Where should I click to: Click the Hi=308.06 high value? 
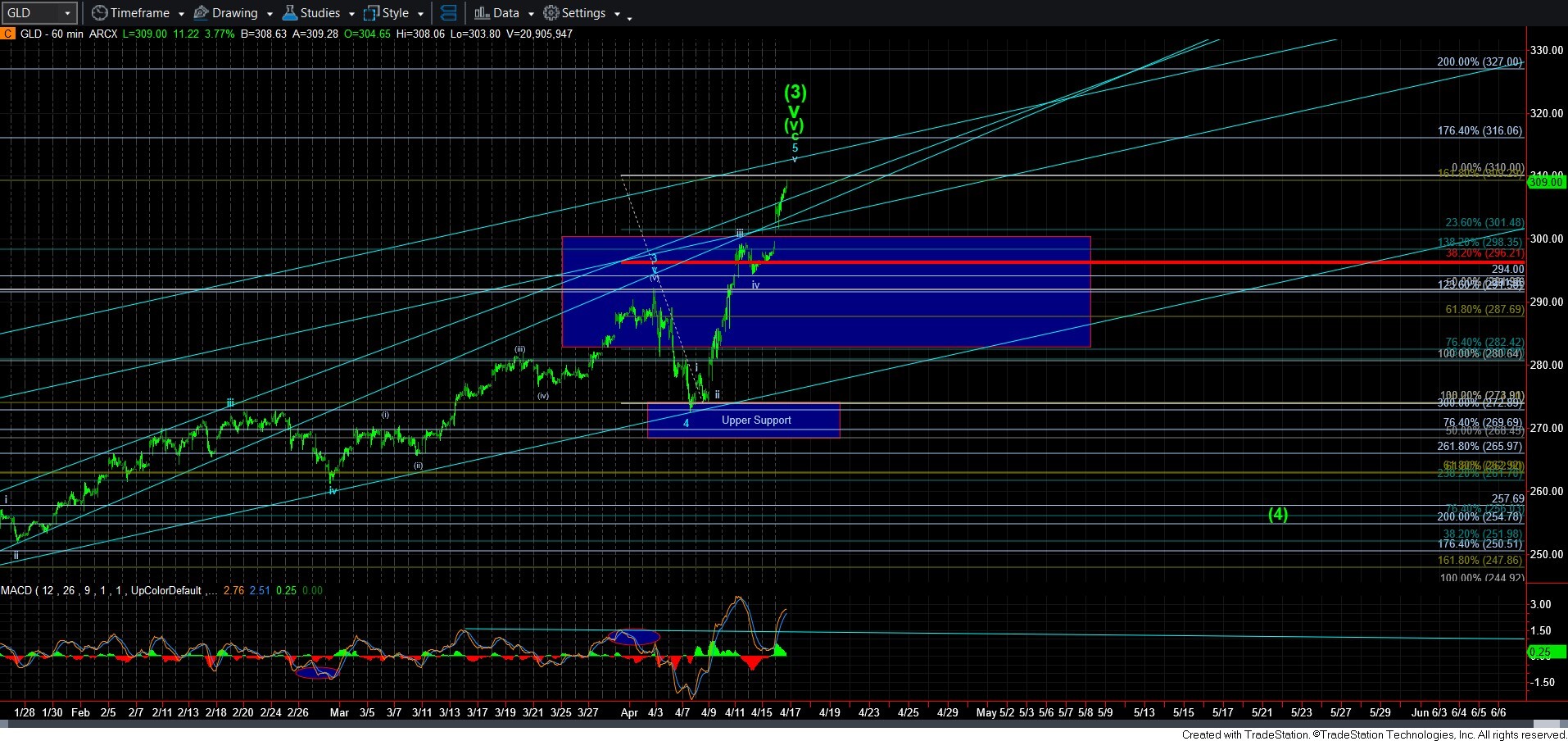point(422,34)
